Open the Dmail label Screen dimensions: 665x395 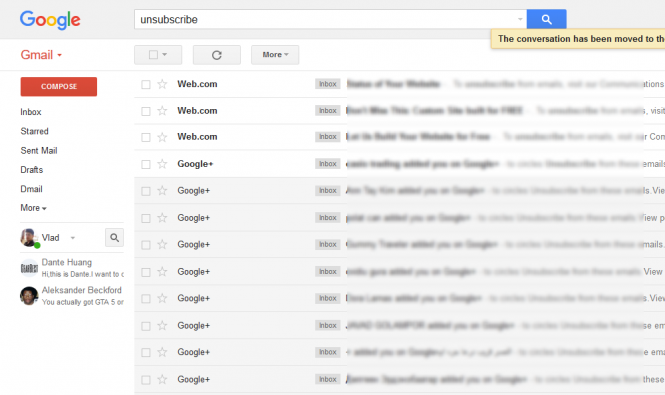tap(31, 189)
